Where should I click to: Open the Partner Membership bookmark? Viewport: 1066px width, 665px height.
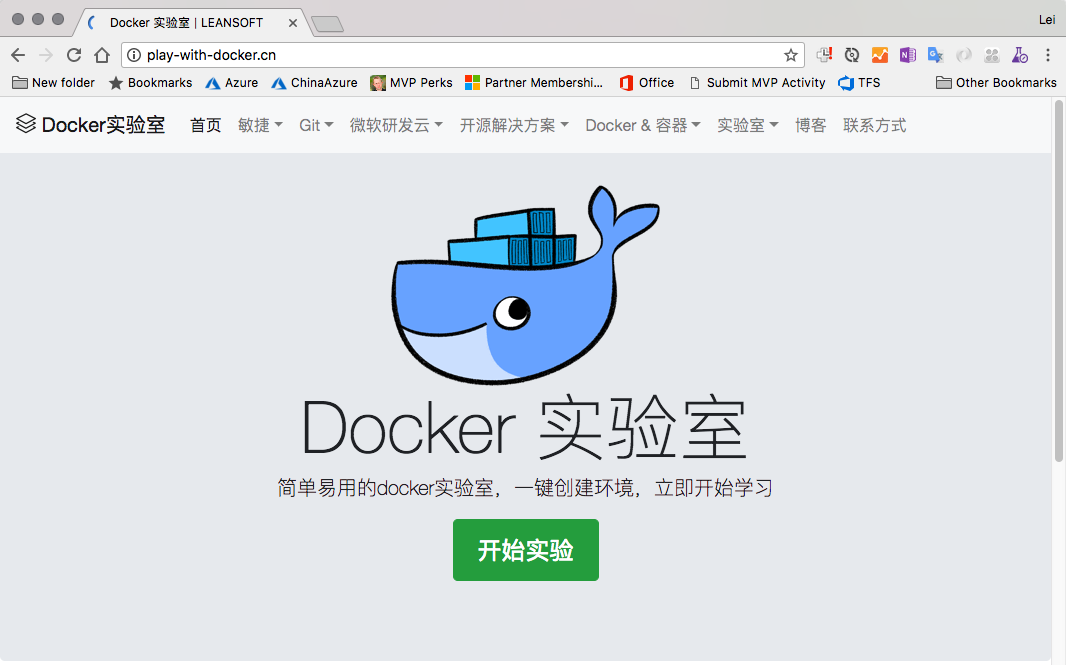click(534, 82)
